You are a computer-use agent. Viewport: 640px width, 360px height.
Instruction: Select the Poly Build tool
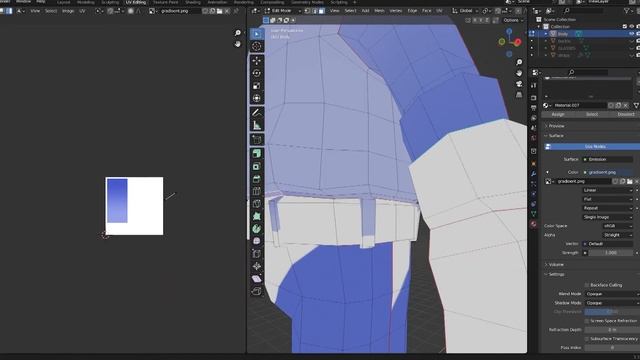click(x=256, y=216)
